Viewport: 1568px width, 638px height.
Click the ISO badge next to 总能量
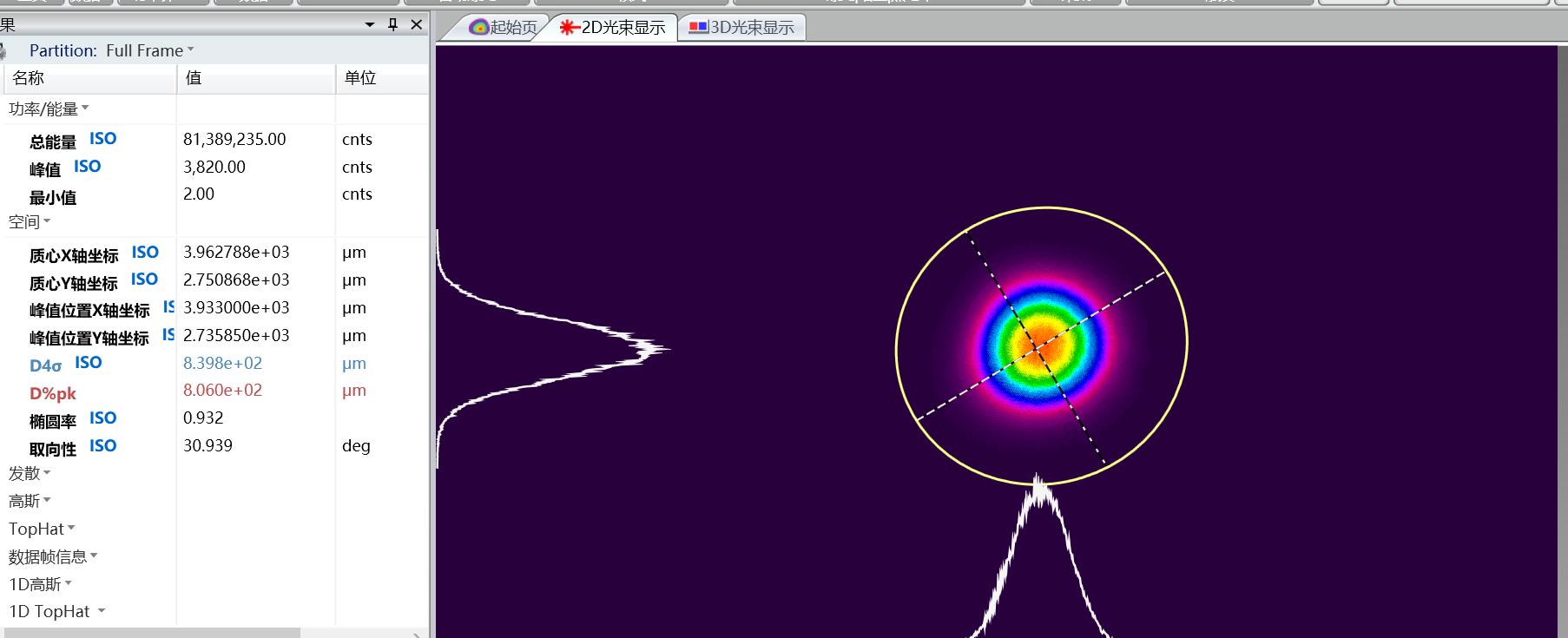tap(102, 139)
